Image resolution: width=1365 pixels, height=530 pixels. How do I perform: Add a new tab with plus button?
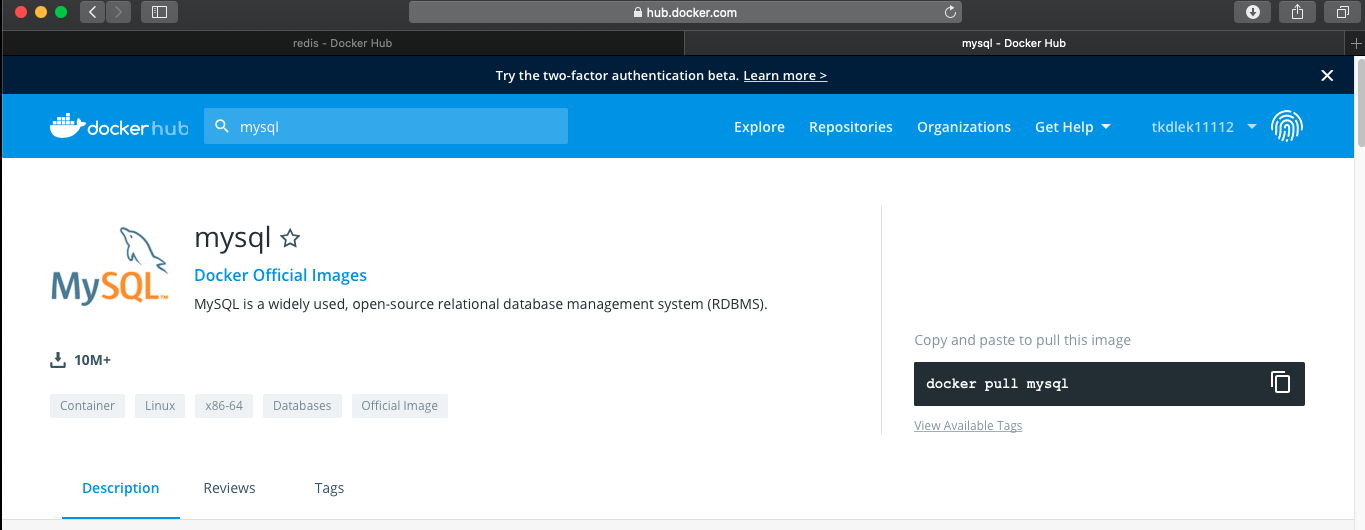(1356, 43)
